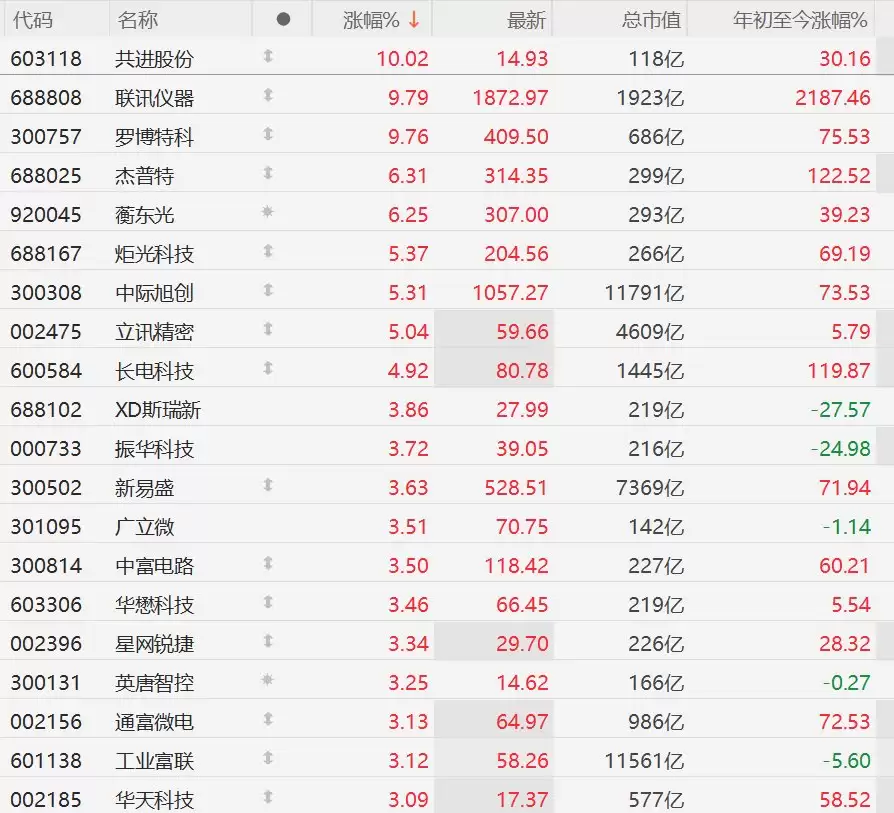
Task: Click latest price 1872.97
Action: coord(510,98)
